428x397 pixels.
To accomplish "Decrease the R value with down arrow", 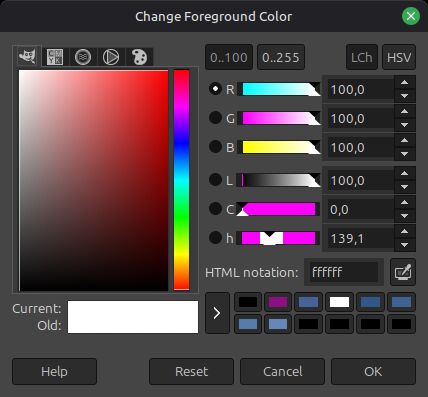I will click(x=405, y=96).
